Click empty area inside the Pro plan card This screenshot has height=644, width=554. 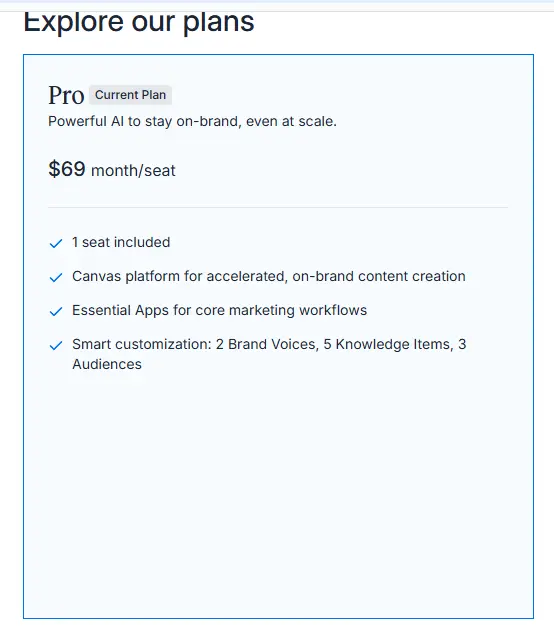(x=278, y=493)
